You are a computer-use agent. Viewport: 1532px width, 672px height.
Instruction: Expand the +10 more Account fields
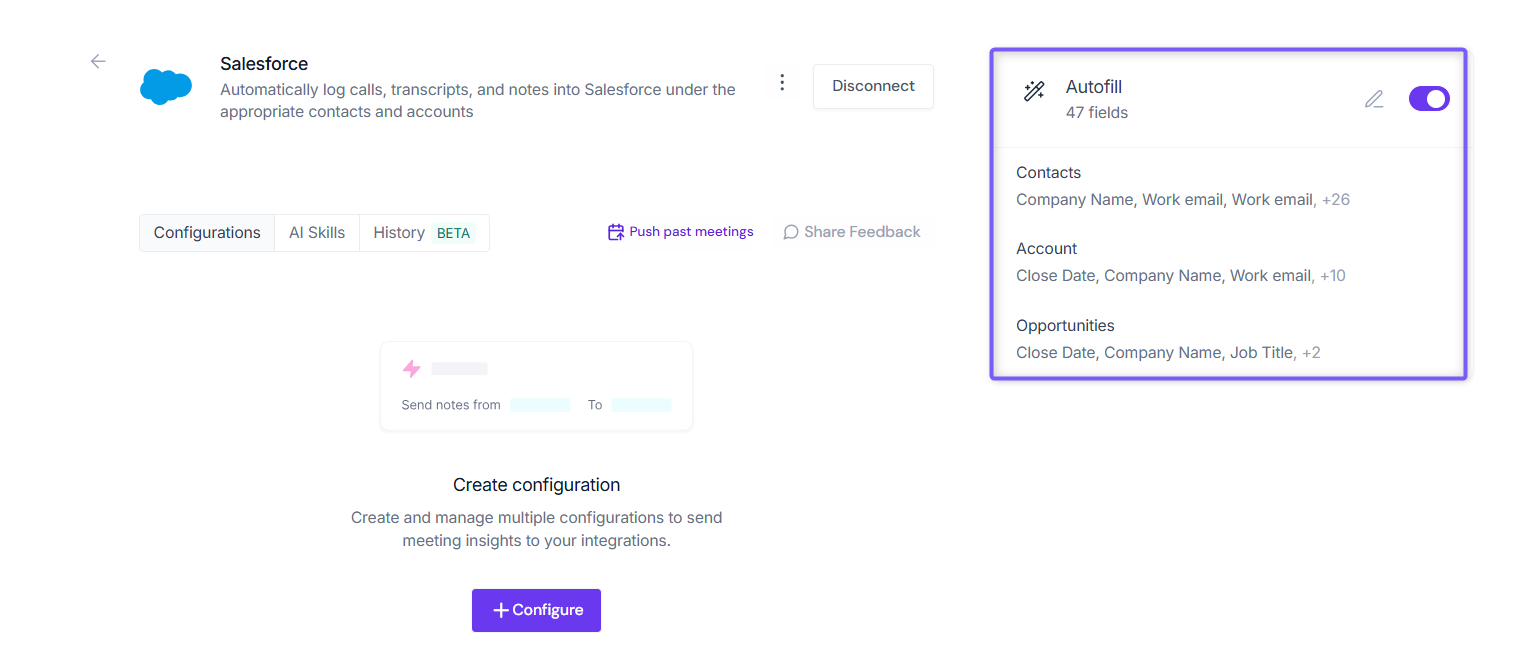(x=1333, y=276)
